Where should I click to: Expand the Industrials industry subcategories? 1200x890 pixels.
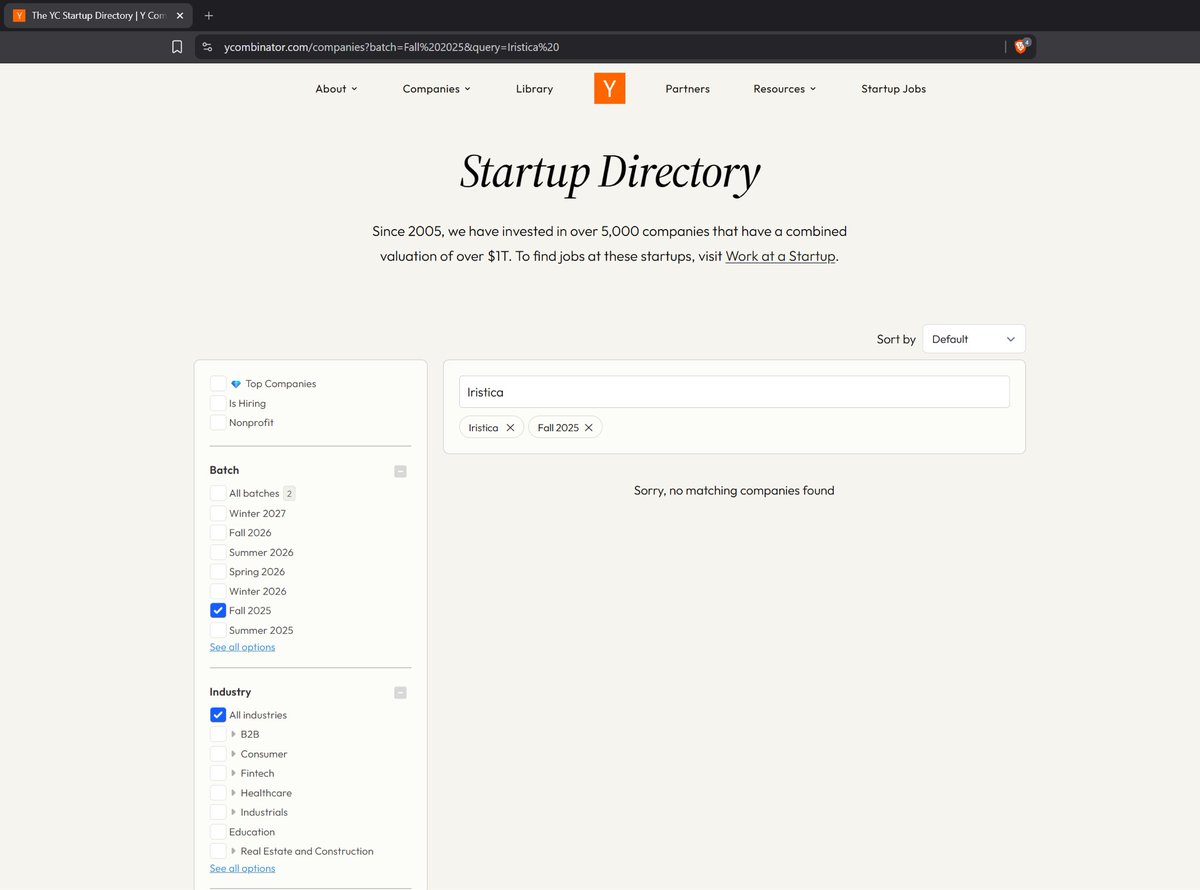[233, 812]
